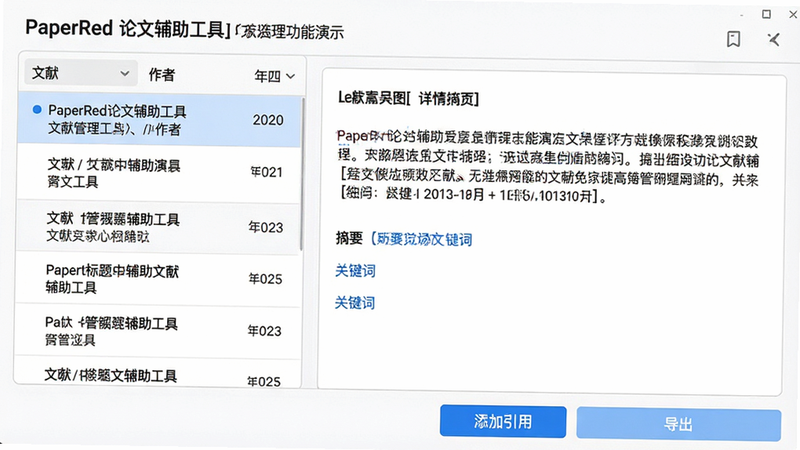This screenshot has width=800, height=450.
Task: Click the 添加引用 button
Action: [x=503, y=421]
